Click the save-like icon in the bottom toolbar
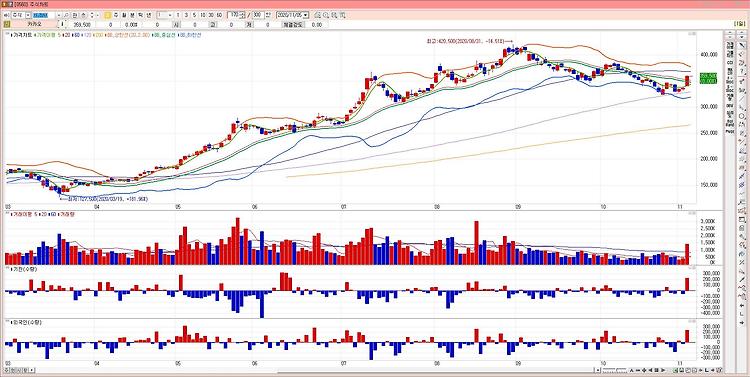The image size is (750, 377). point(681,370)
